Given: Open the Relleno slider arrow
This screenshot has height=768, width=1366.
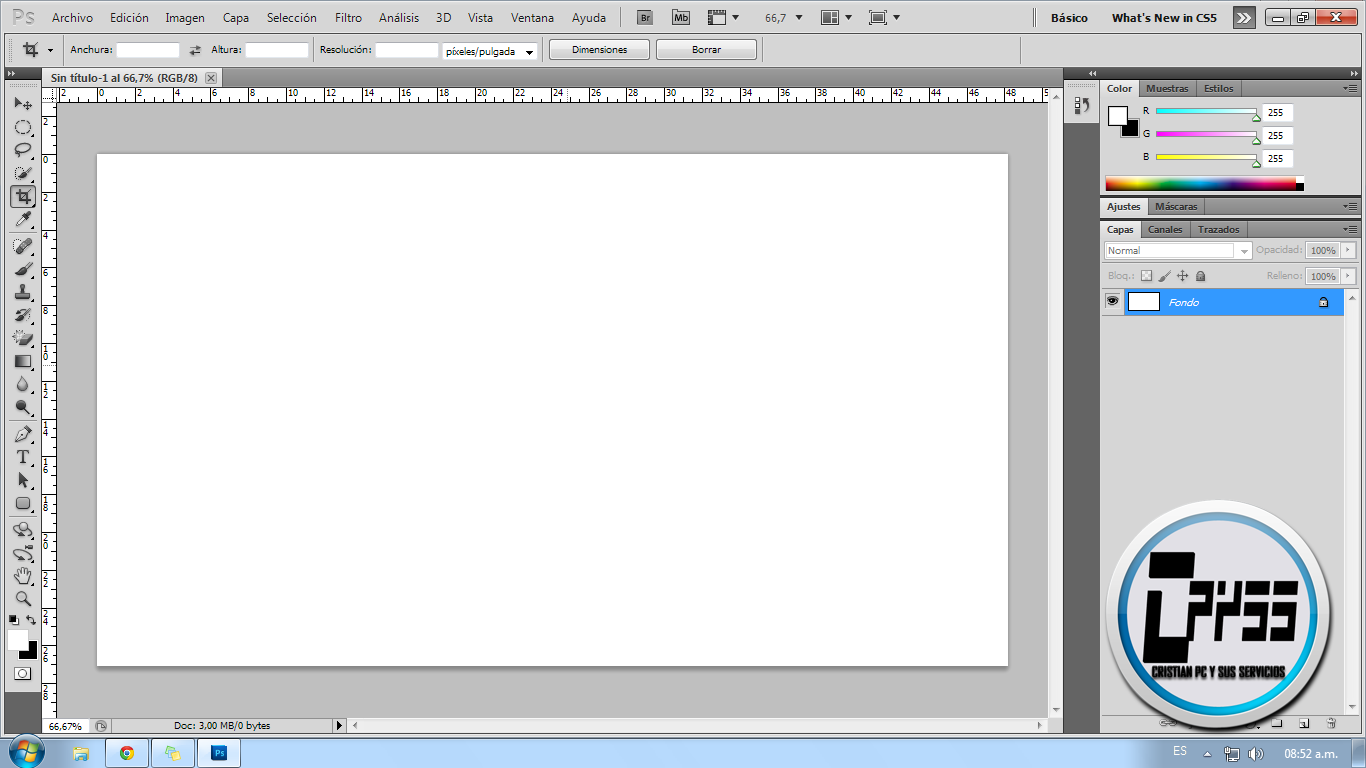Looking at the screenshot, I should pyautogui.click(x=1349, y=276).
